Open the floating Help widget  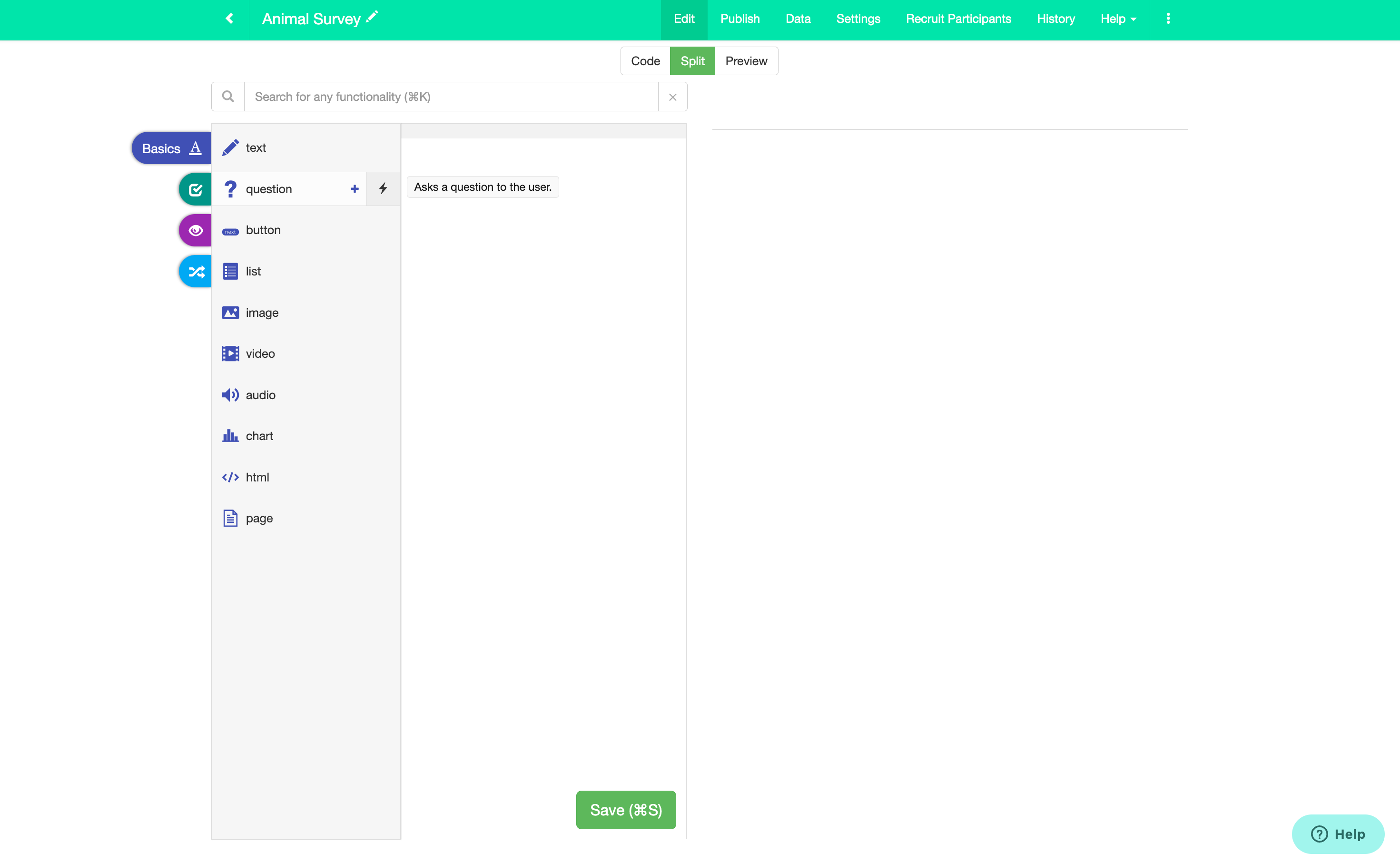click(1338, 834)
